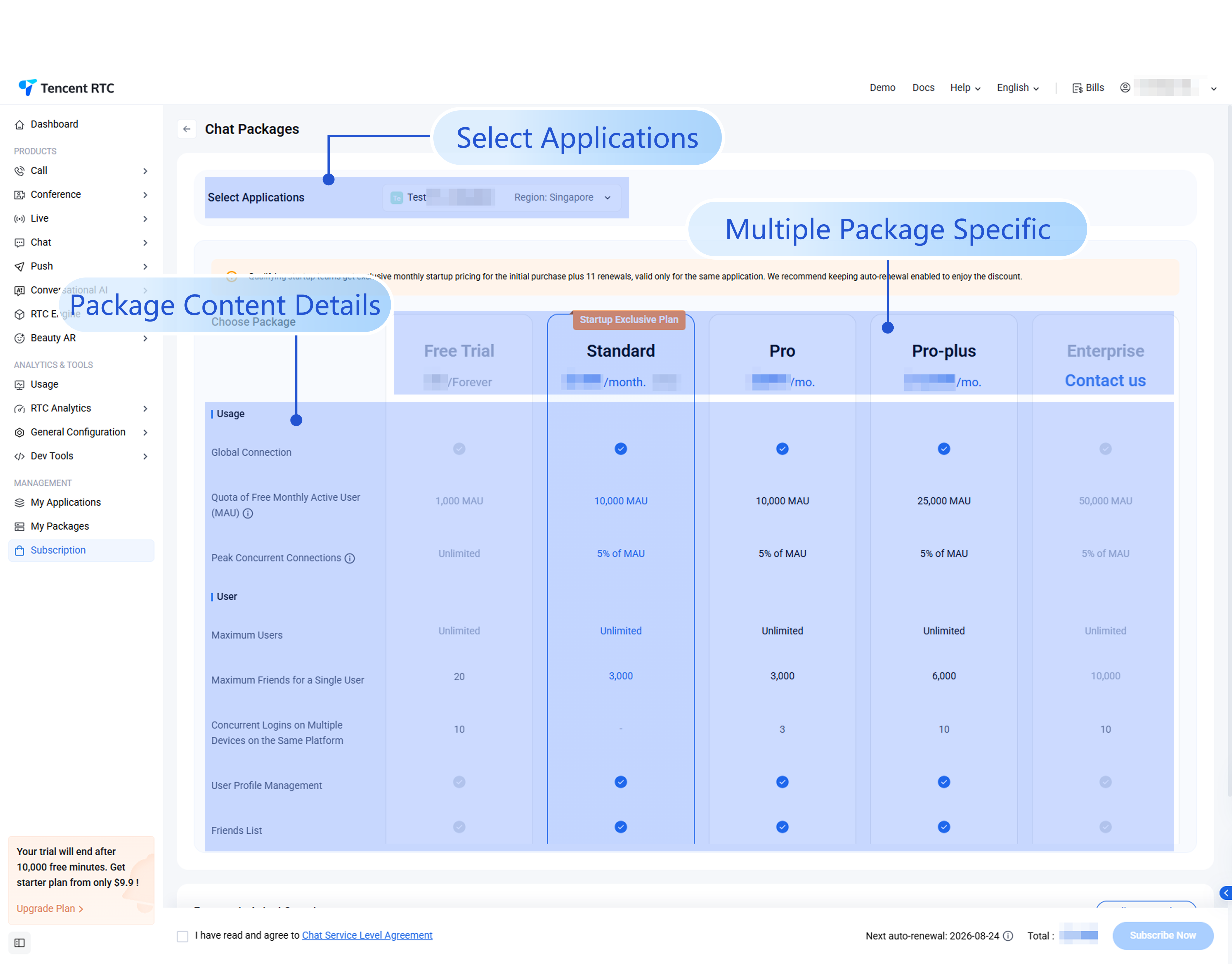Click the user account avatar icon
This screenshot has height=964, width=1232.
[1125, 87]
